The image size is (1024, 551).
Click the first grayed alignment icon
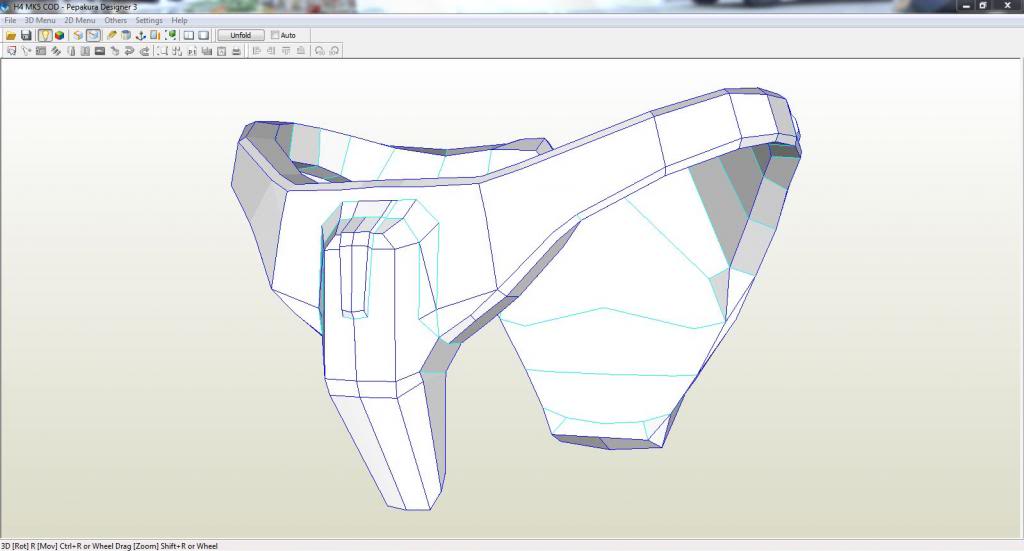[257, 51]
